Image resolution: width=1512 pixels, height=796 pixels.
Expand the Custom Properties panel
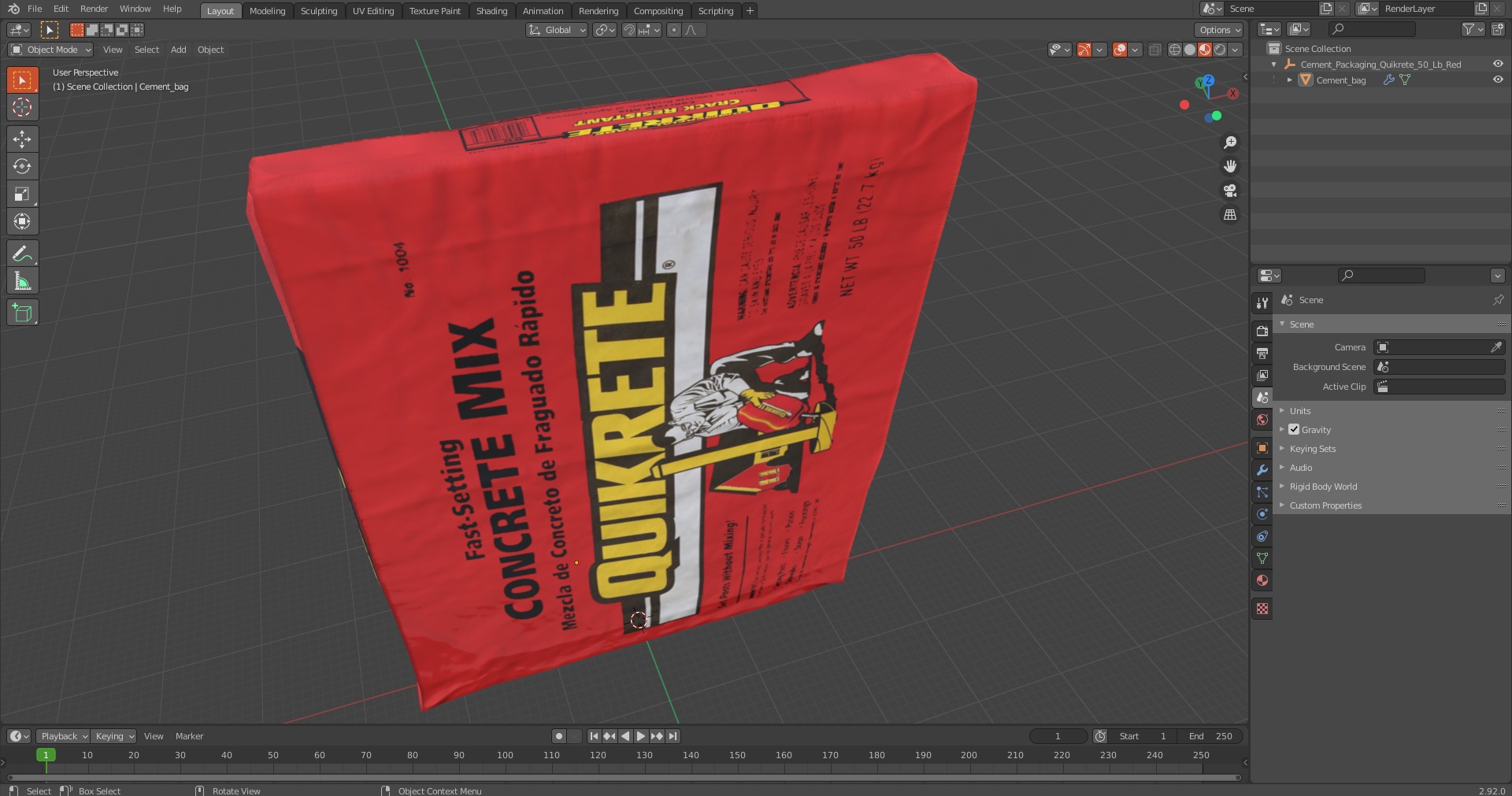click(x=1325, y=505)
